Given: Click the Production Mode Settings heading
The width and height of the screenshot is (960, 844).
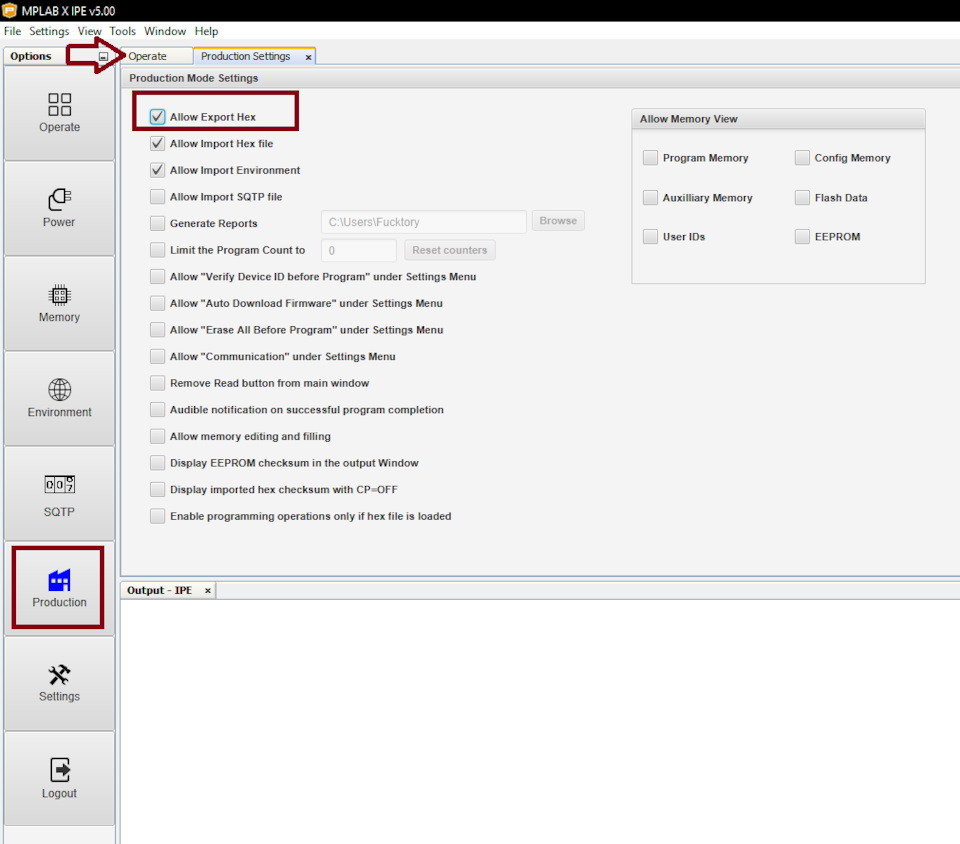Looking at the screenshot, I should [x=193, y=78].
